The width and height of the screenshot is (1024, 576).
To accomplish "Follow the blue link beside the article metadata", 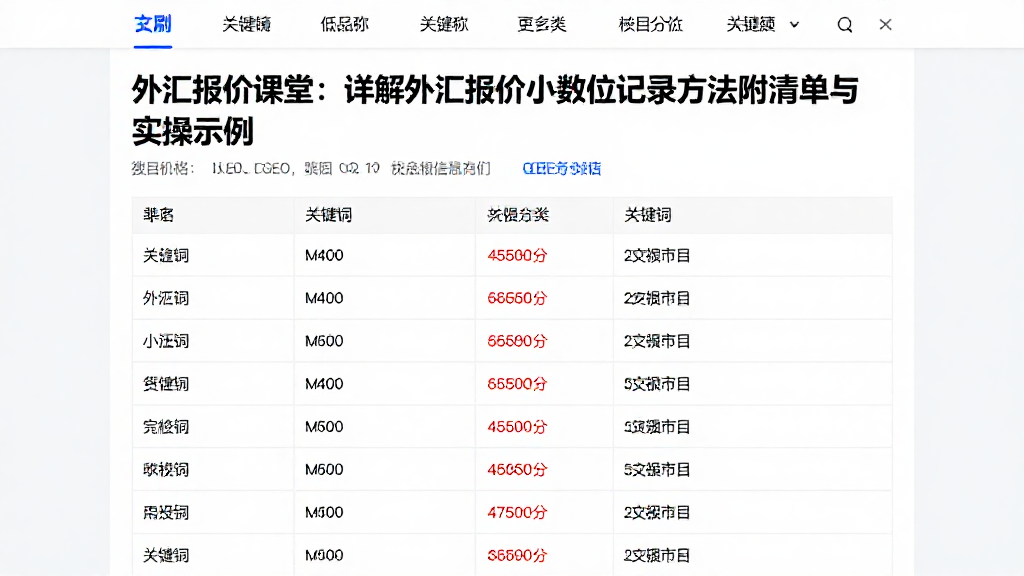I will point(562,168).
